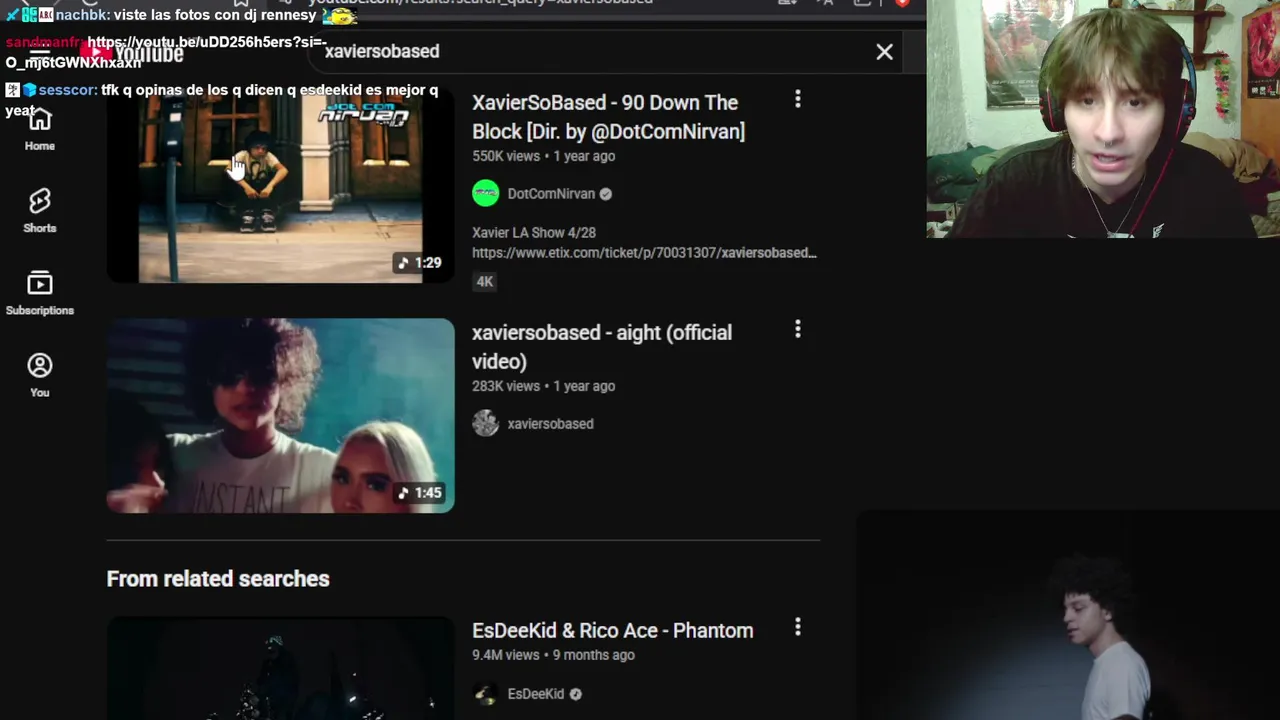This screenshot has height=720, width=1280.
Task: Open more options for EsDeeKid Phantom video
Action: [x=797, y=627]
